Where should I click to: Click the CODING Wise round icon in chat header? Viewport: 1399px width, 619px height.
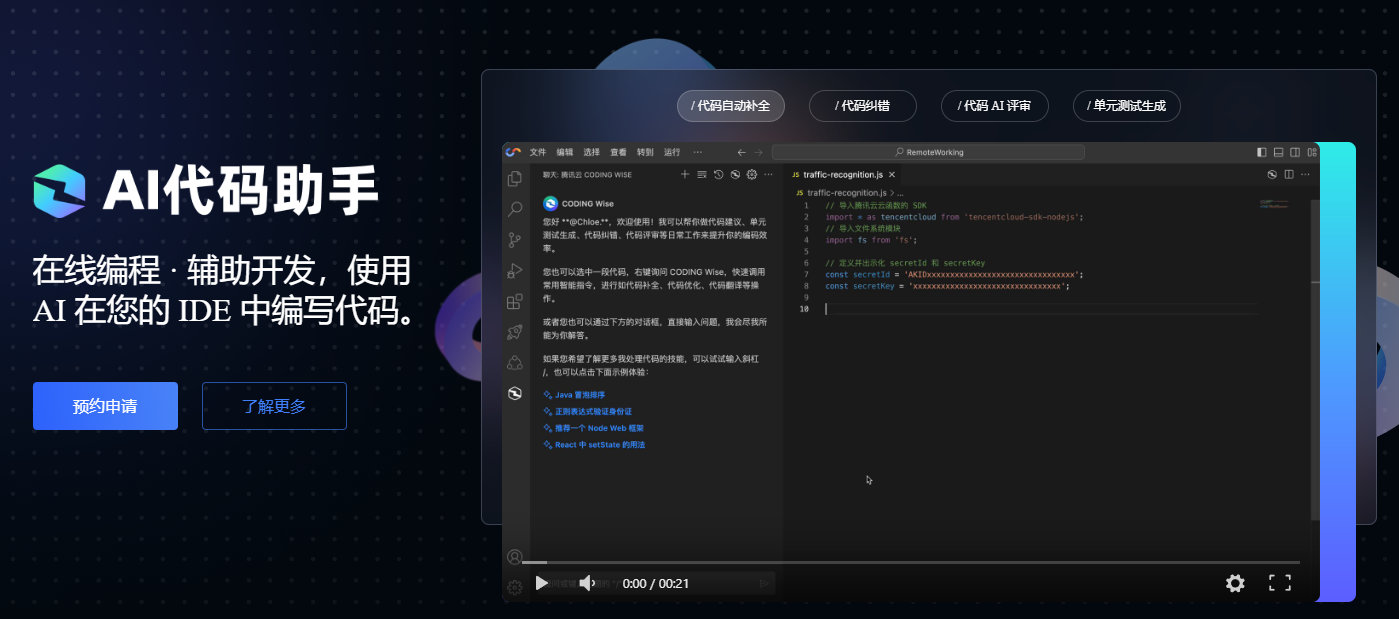[x=735, y=174]
